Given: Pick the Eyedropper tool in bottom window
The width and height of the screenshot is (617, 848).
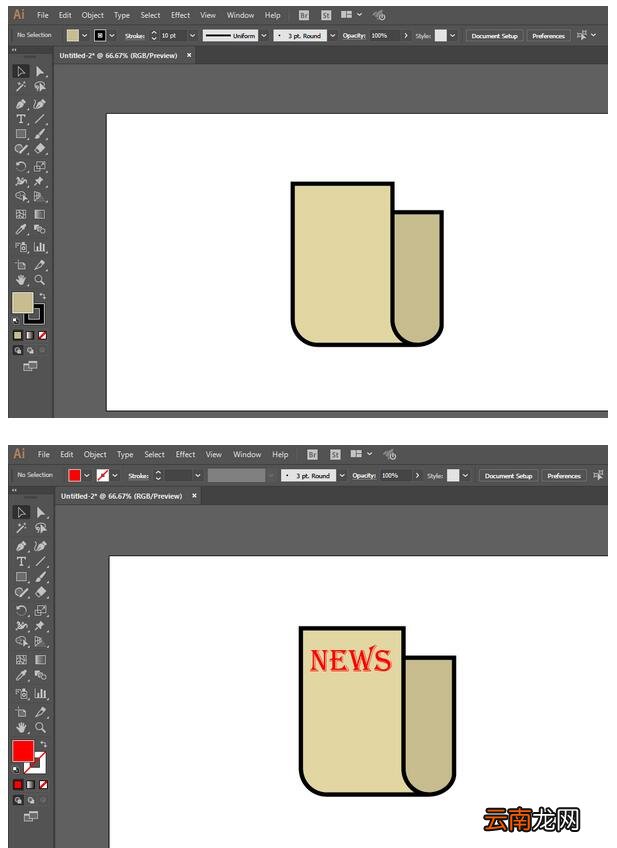Looking at the screenshot, I should (21, 675).
